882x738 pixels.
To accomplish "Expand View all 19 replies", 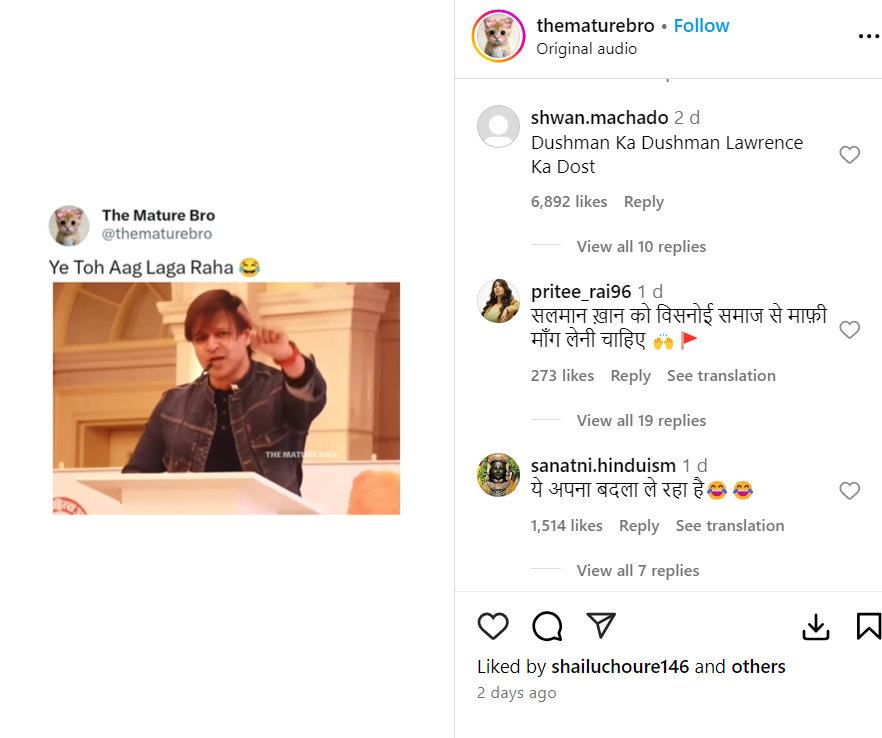I will [x=641, y=421].
